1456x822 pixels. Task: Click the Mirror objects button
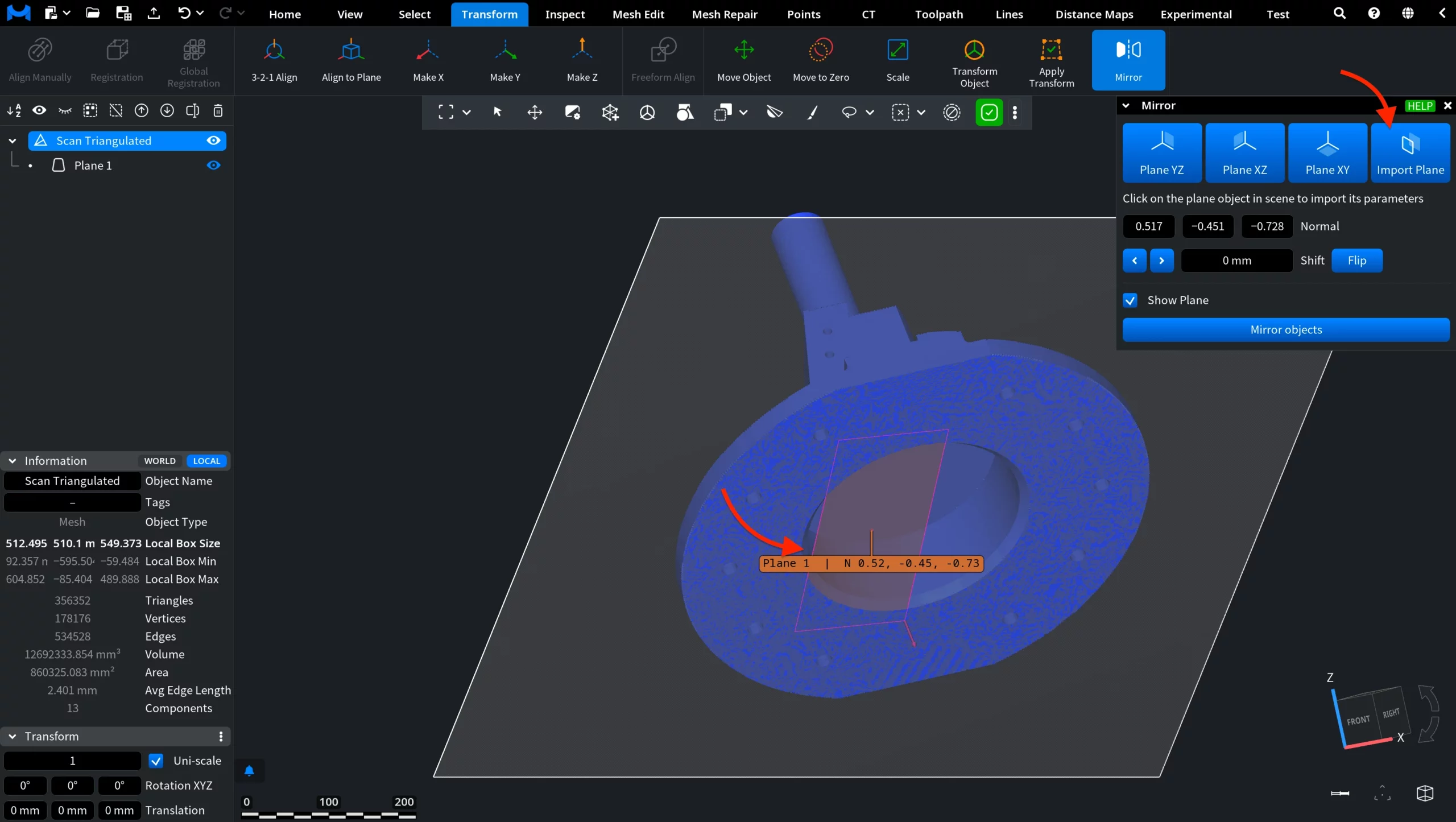coord(1286,330)
